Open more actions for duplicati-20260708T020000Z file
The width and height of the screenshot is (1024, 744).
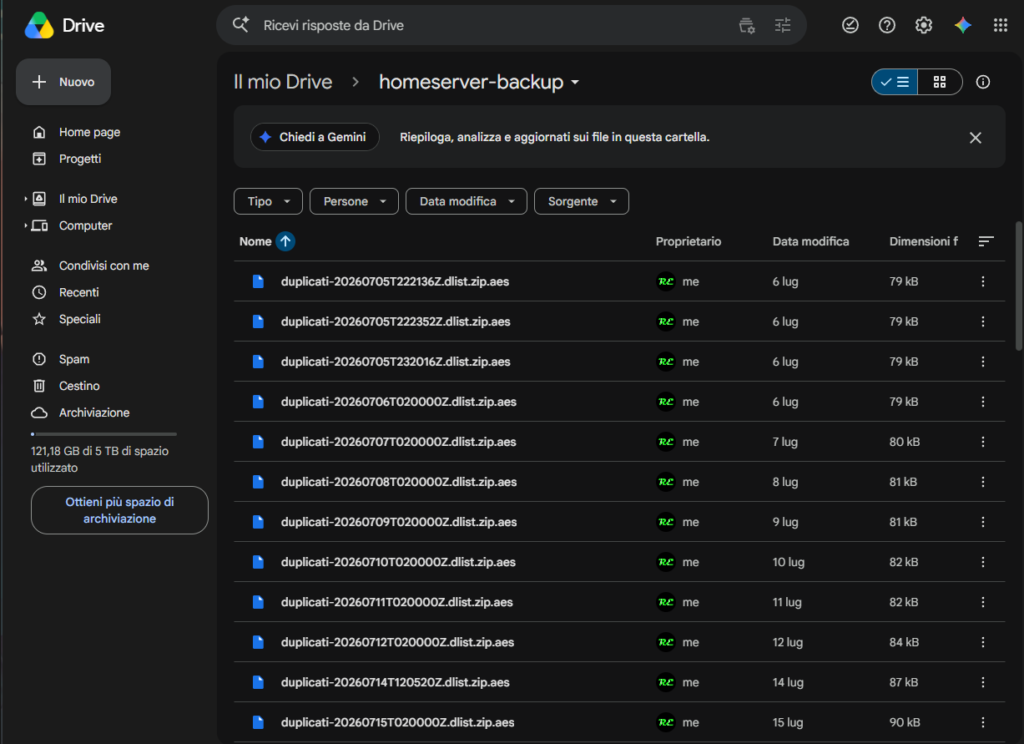tap(982, 481)
